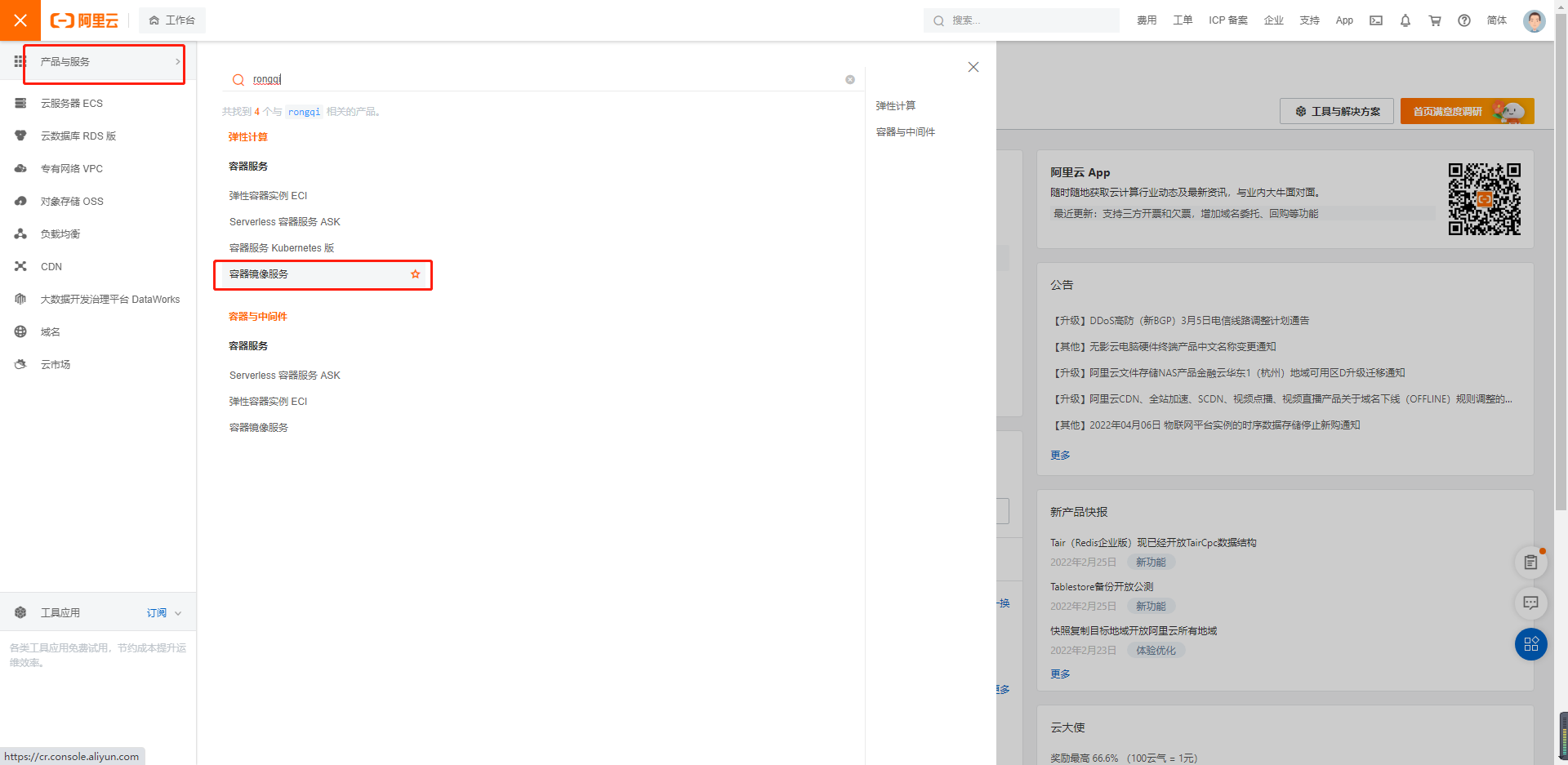1568x765 pixels.
Task: Open 域名 from the sidebar
Action: tap(51, 331)
